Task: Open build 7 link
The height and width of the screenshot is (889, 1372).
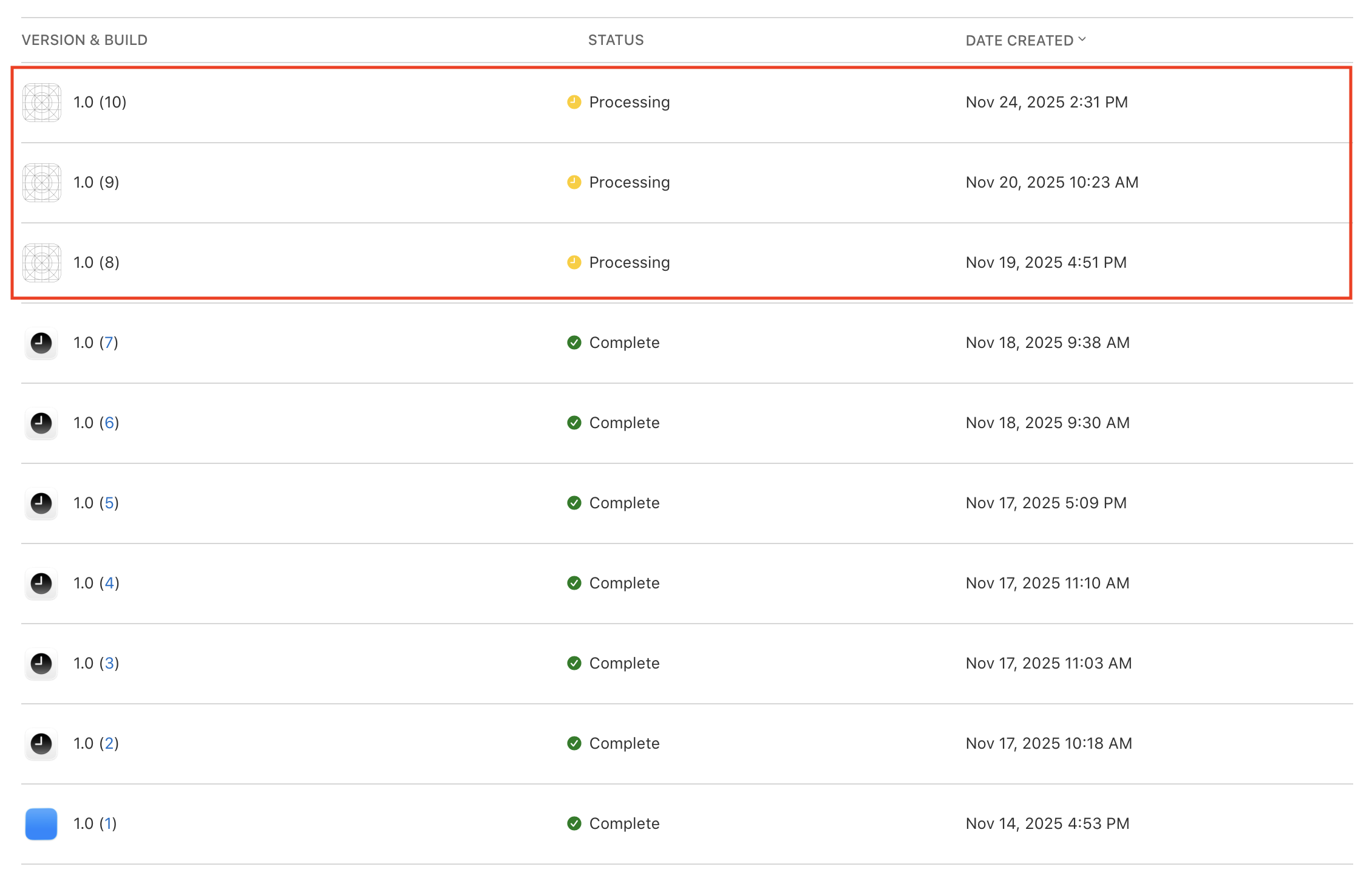Action: (x=109, y=342)
